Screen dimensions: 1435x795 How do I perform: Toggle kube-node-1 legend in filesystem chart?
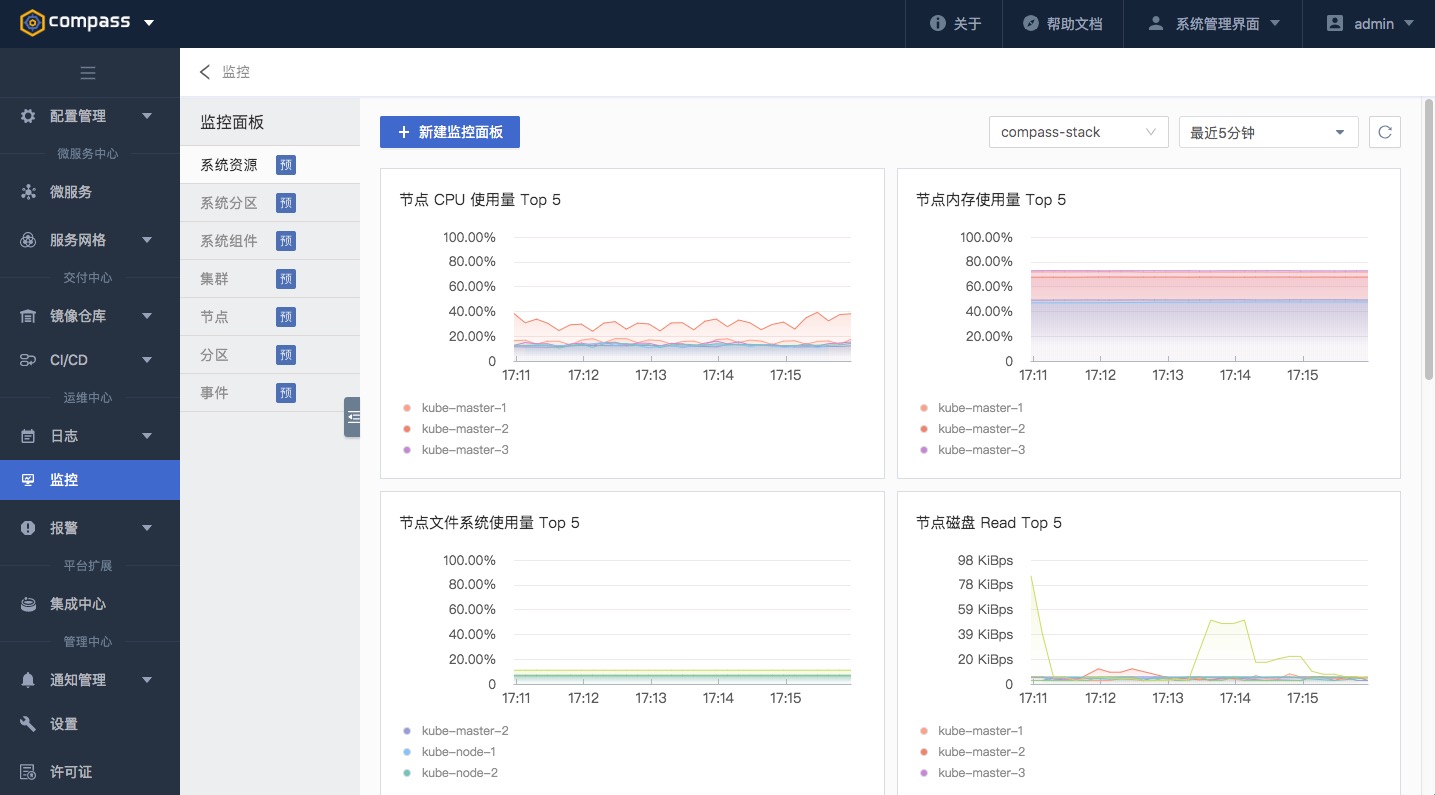click(x=449, y=752)
